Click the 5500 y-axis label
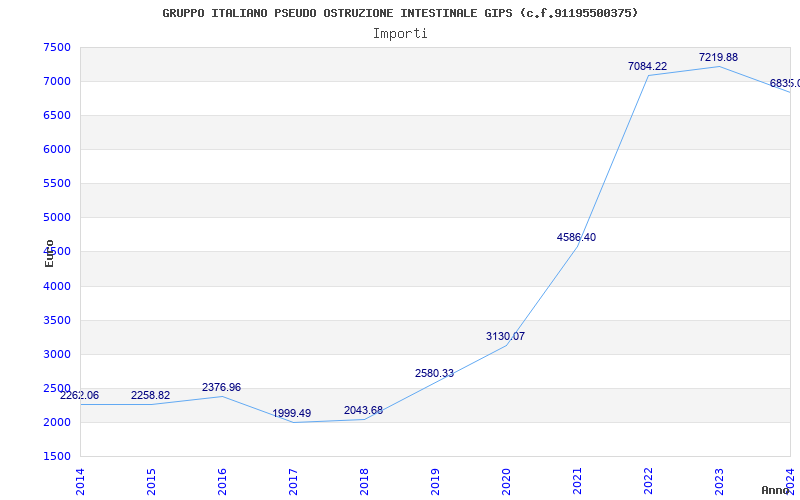This screenshot has width=800, height=500. [57, 183]
